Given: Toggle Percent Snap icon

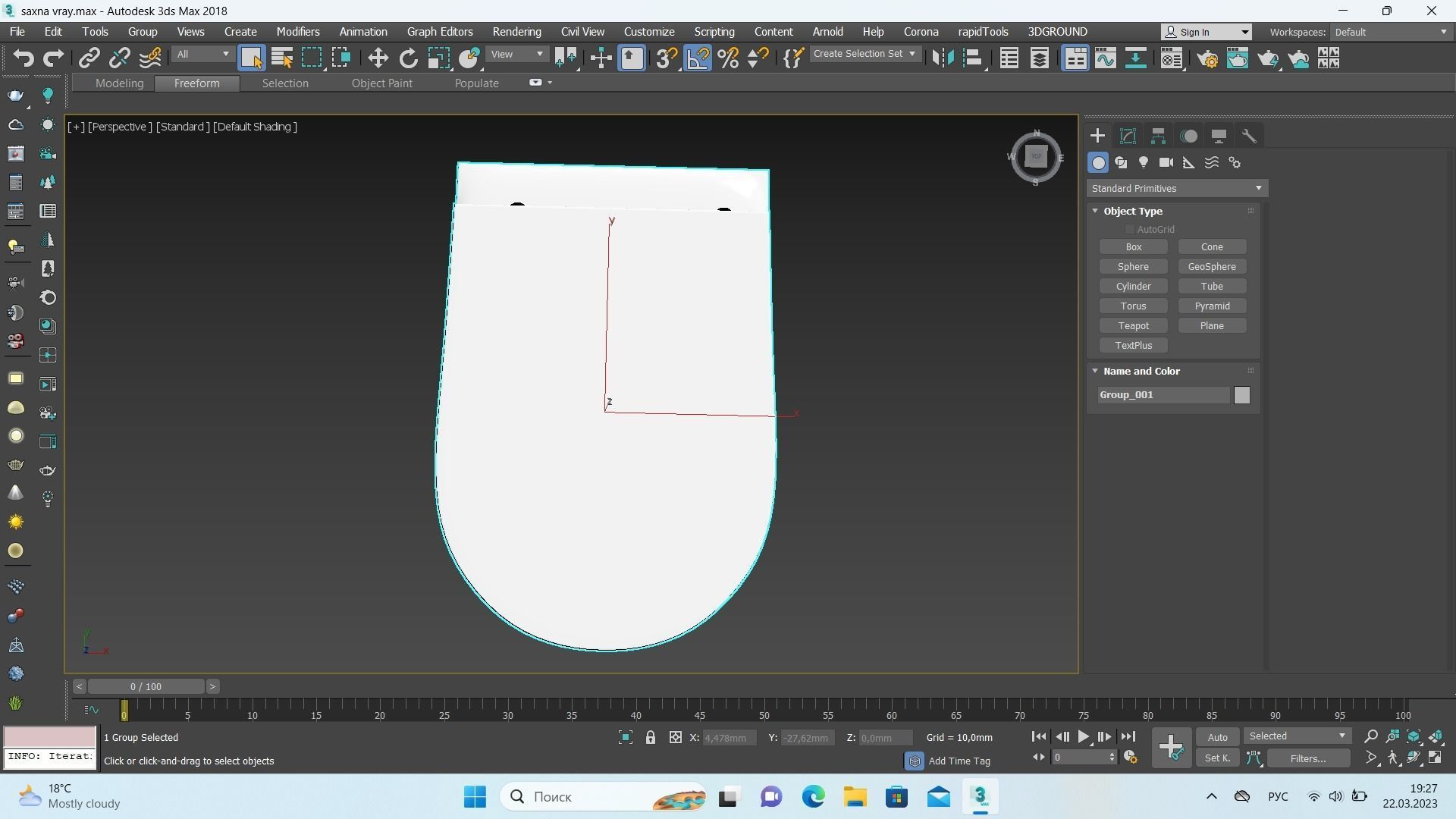Looking at the screenshot, I should tap(728, 58).
